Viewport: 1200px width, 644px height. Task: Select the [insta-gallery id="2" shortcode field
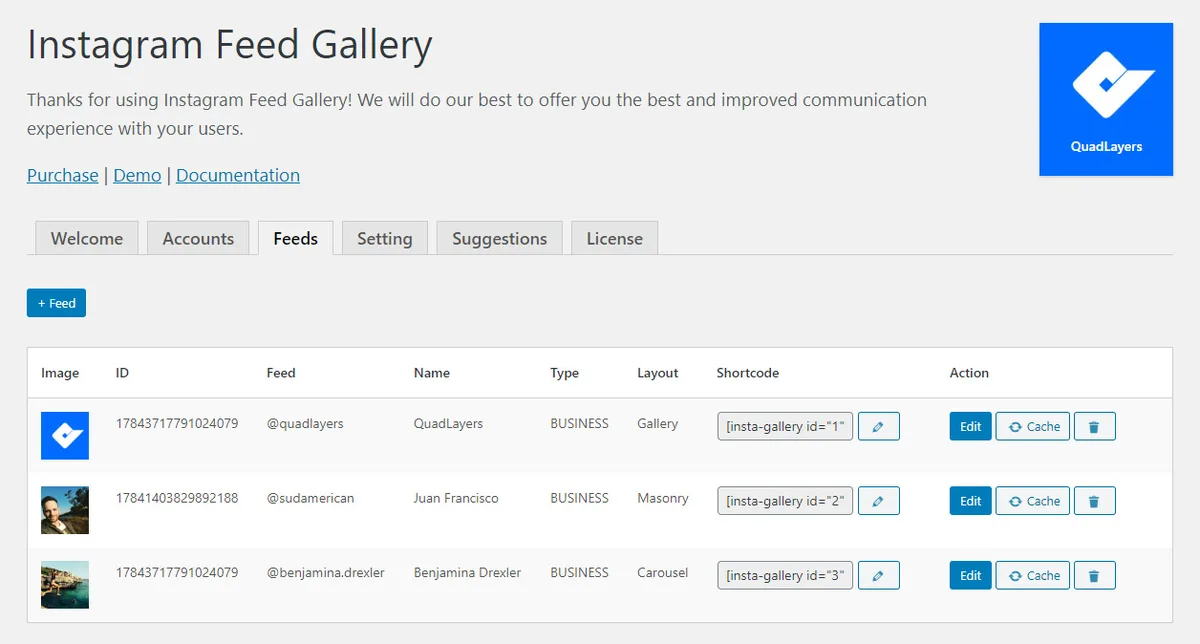[x=785, y=501]
